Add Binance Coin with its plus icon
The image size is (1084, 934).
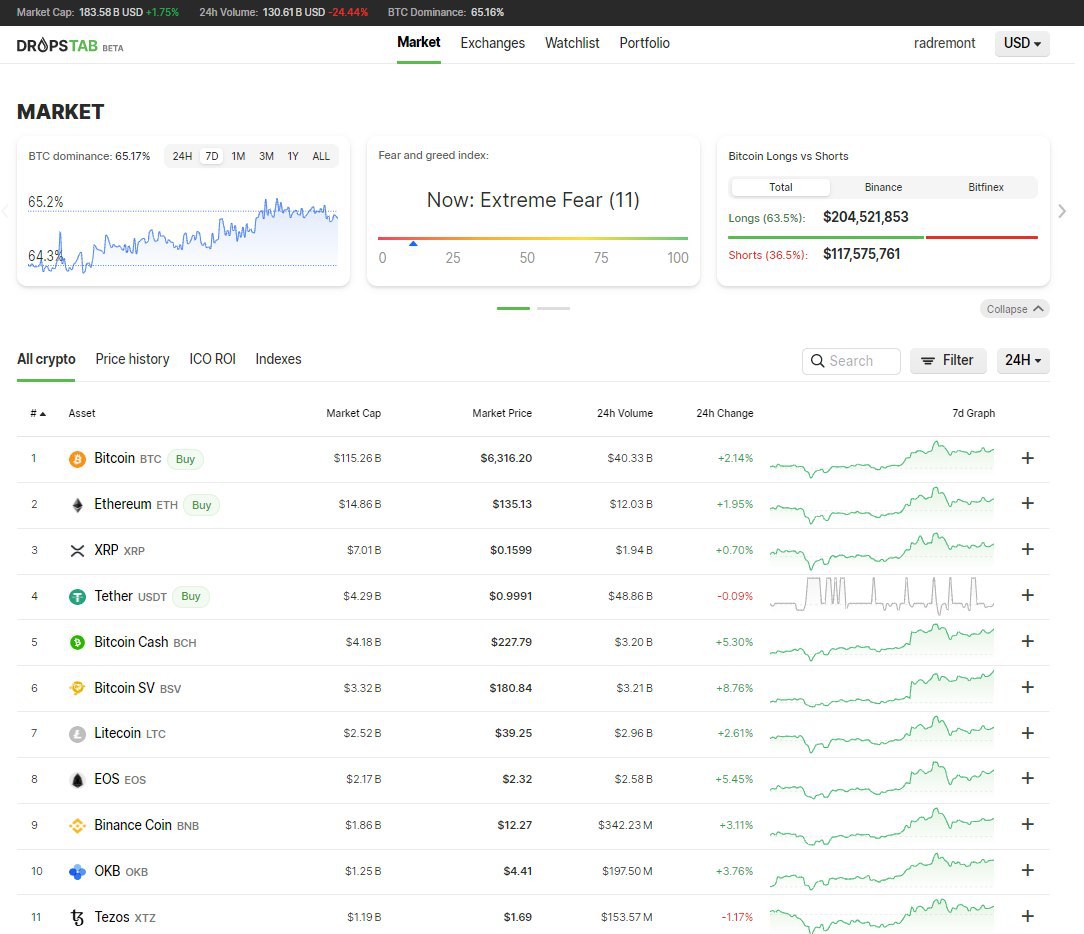click(1028, 824)
